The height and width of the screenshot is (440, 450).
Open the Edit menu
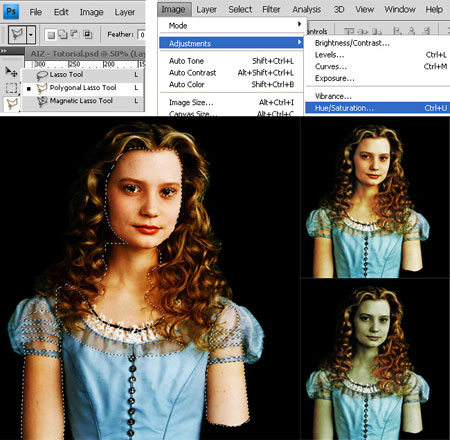coord(61,12)
